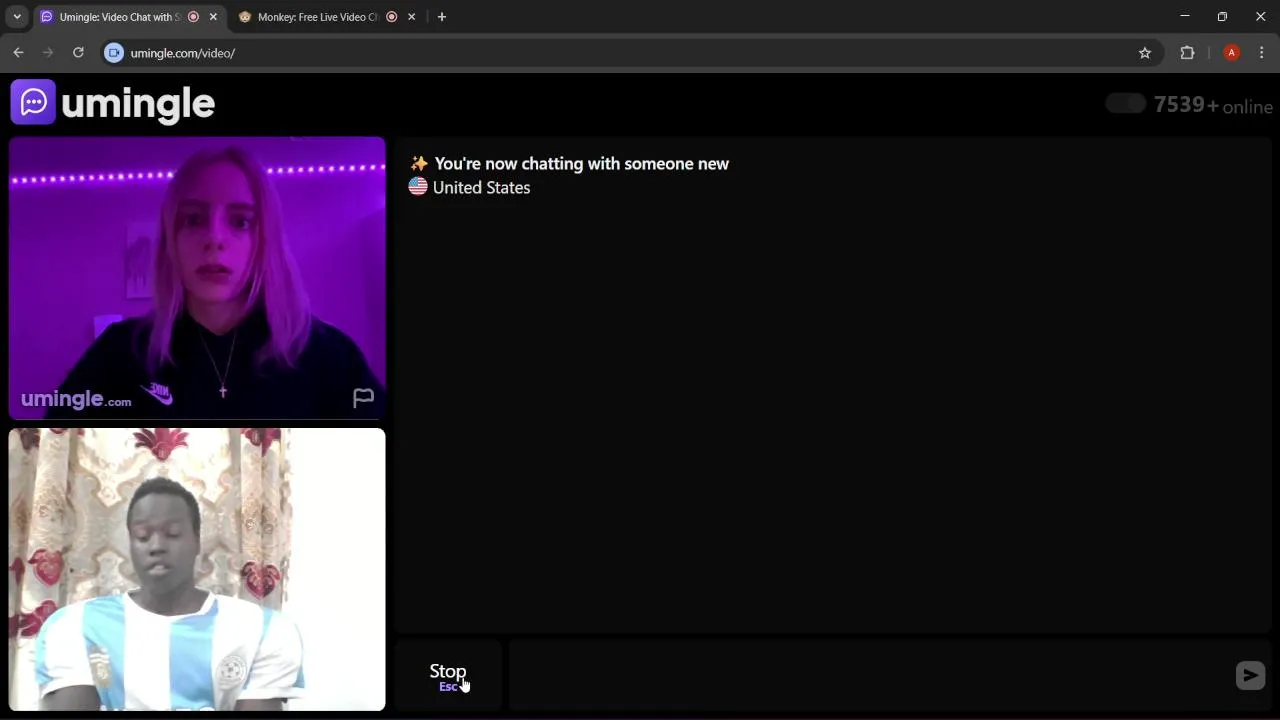1280x720 pixels.
Task: Click the 7539+ online counter text
Action: pyautogui.click(x=1213, y=105)
